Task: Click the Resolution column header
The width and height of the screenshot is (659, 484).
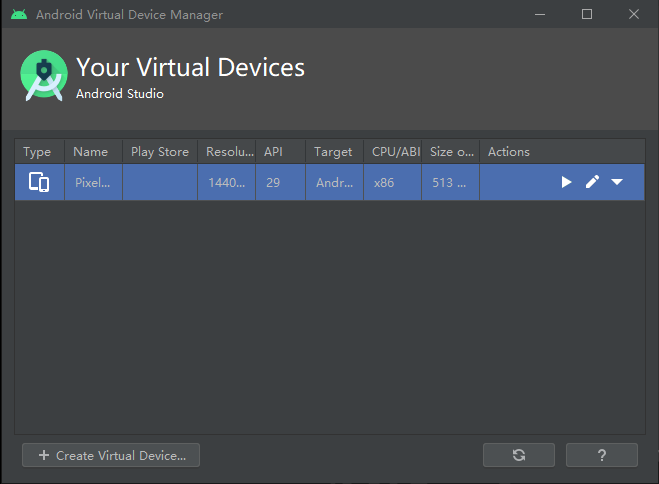Action: 227,151
